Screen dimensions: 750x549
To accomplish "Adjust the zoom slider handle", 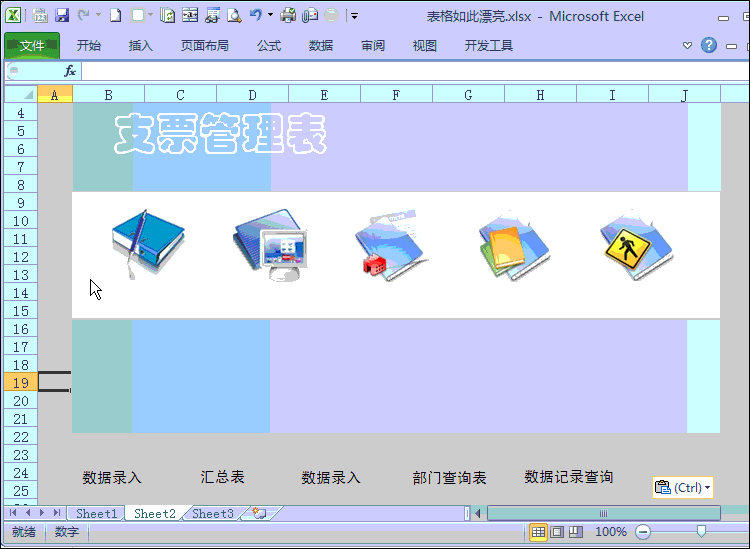I will click(701, 531).
